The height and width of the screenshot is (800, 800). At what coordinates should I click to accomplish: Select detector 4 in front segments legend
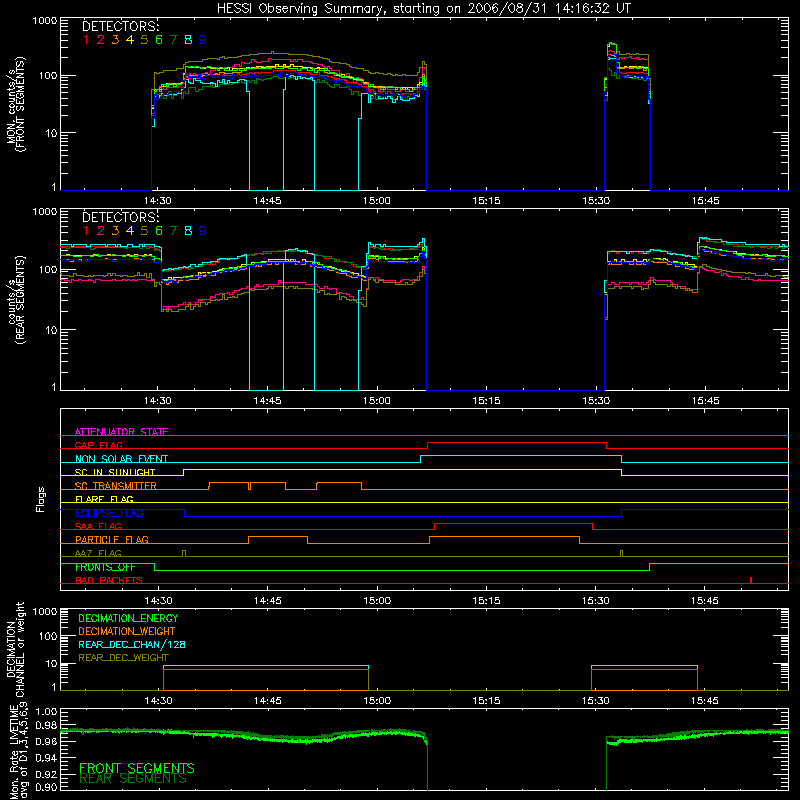coord(130,40)
